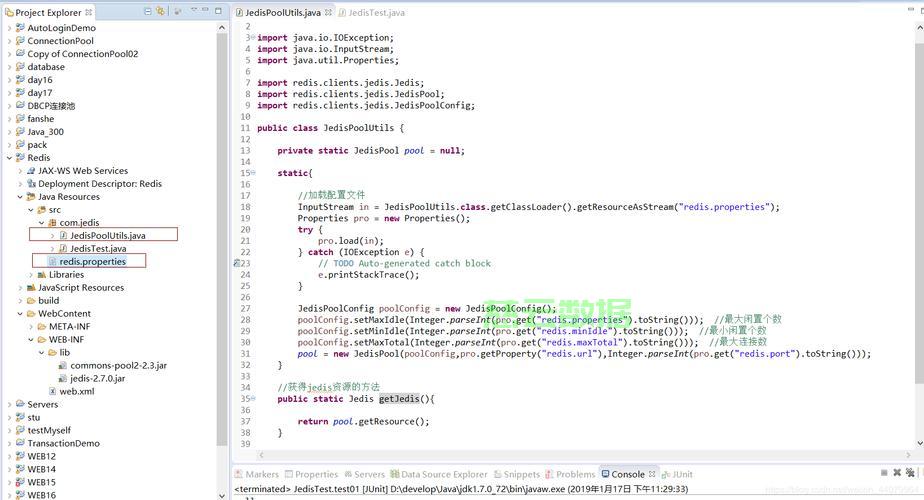Open the Project Explorer View Menu arrow
This screenshot has height=500, width=924.
tap(193, 11)
